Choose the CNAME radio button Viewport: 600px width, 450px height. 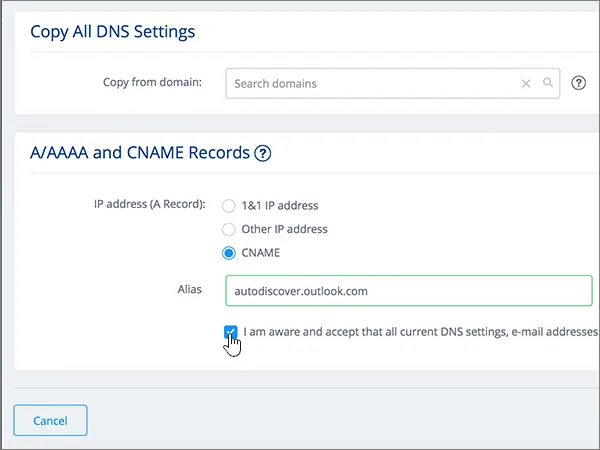[229, 253]
